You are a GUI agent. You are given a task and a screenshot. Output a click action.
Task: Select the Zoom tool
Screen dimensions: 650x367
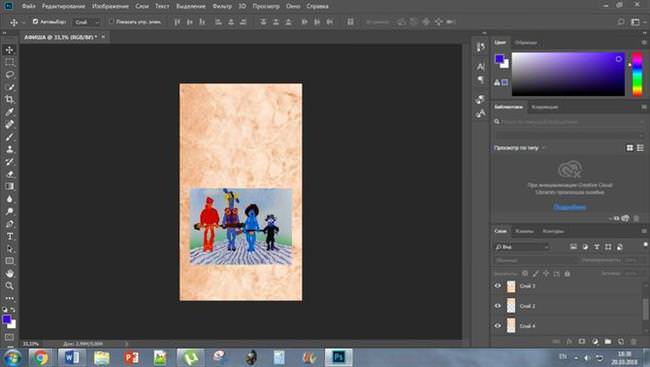pos(9,286)
